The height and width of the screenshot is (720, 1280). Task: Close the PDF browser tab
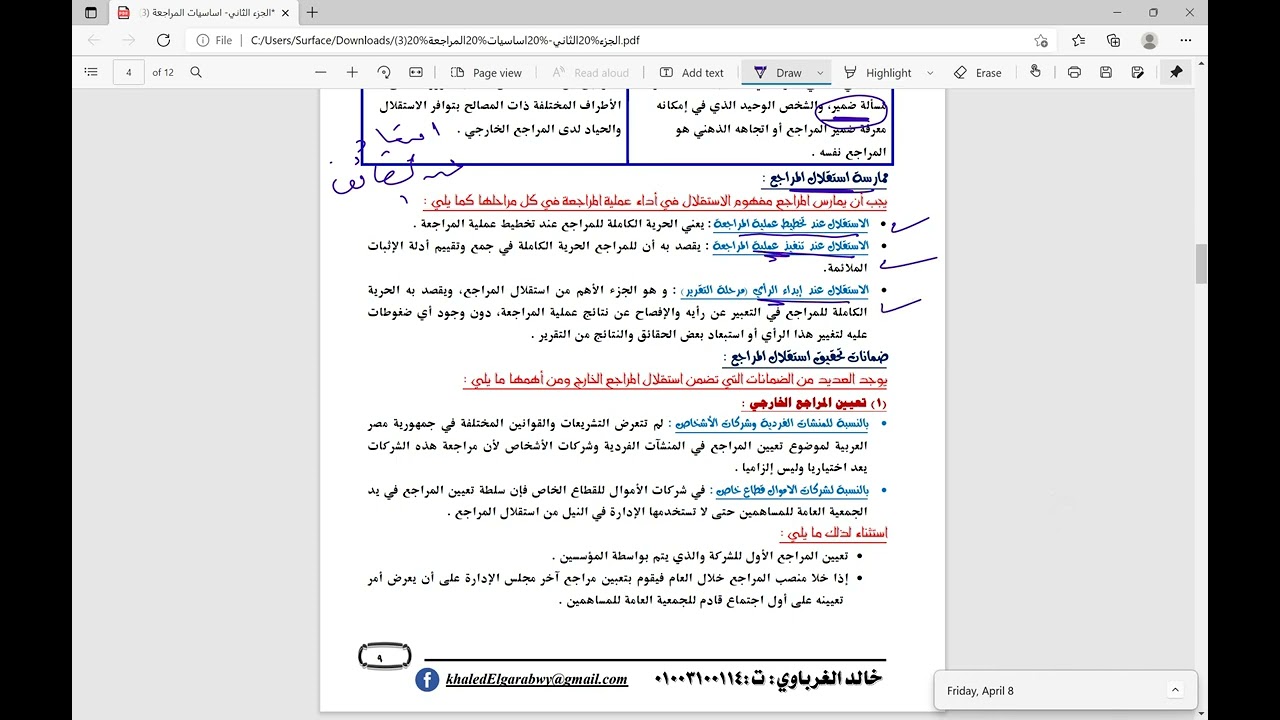tap(285, 13)
